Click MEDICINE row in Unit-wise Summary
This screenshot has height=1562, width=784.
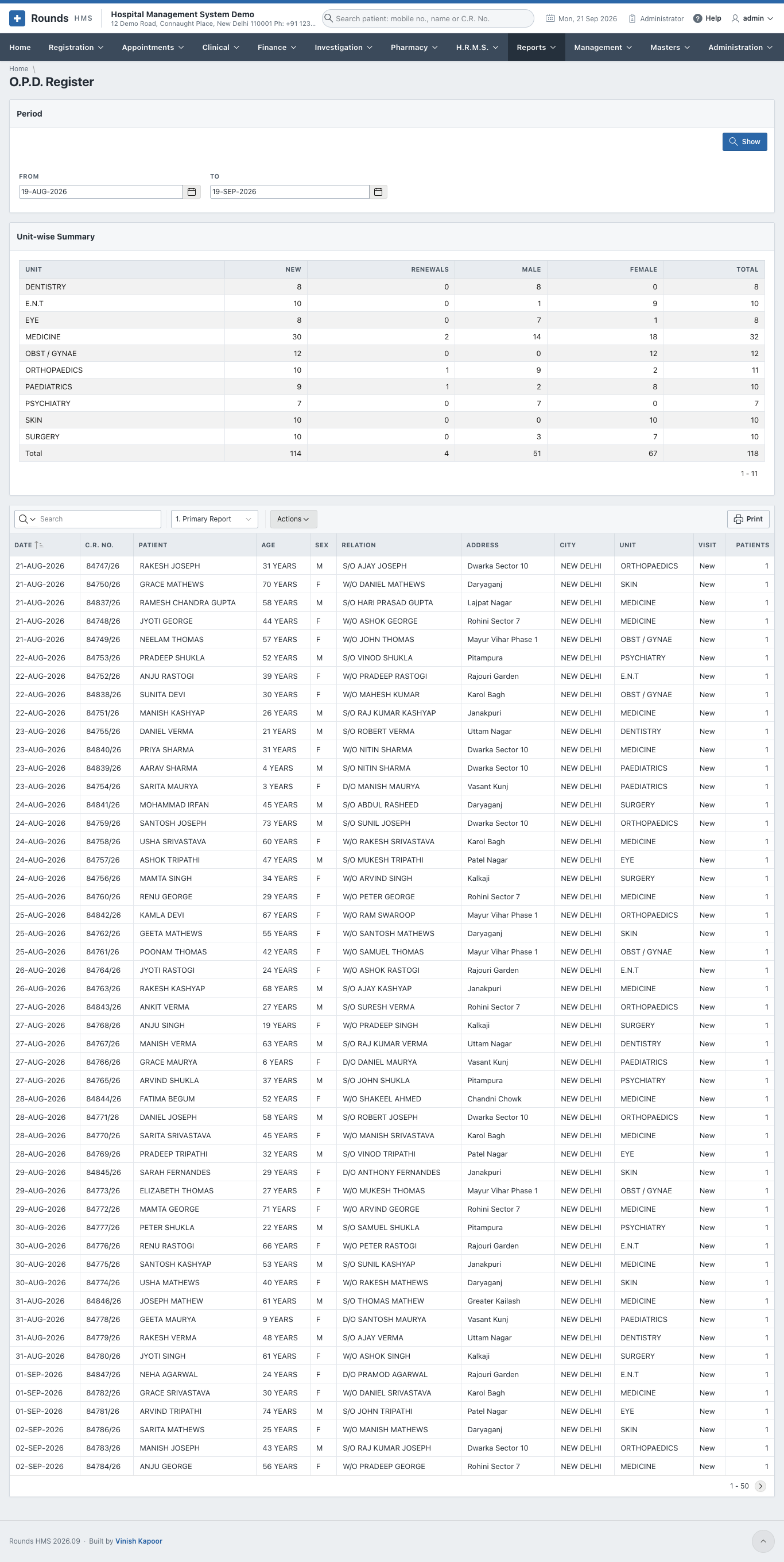[x=391, y=337]
